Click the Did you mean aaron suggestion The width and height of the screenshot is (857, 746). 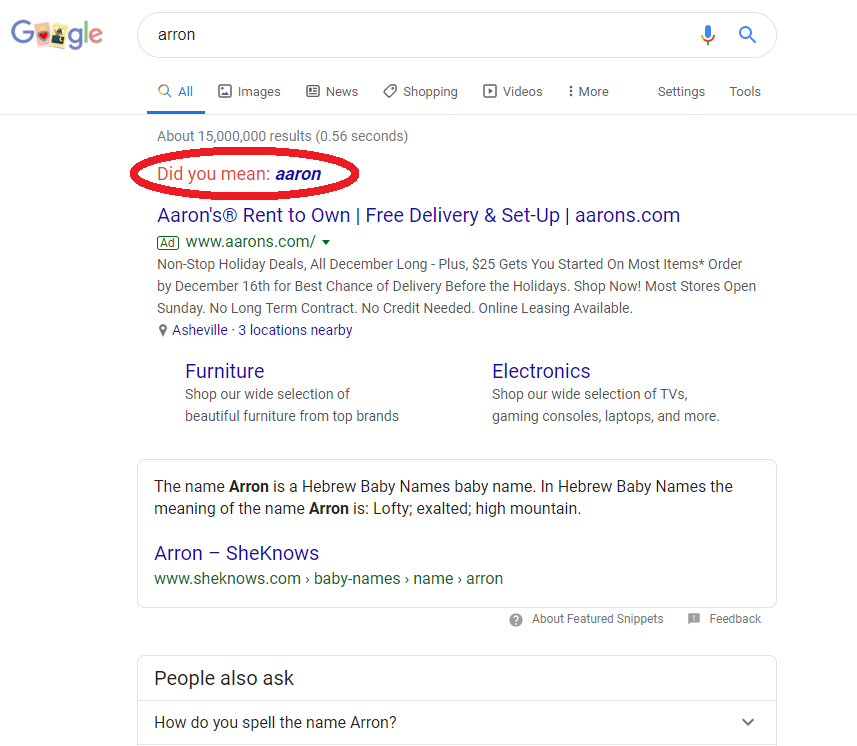297,173
